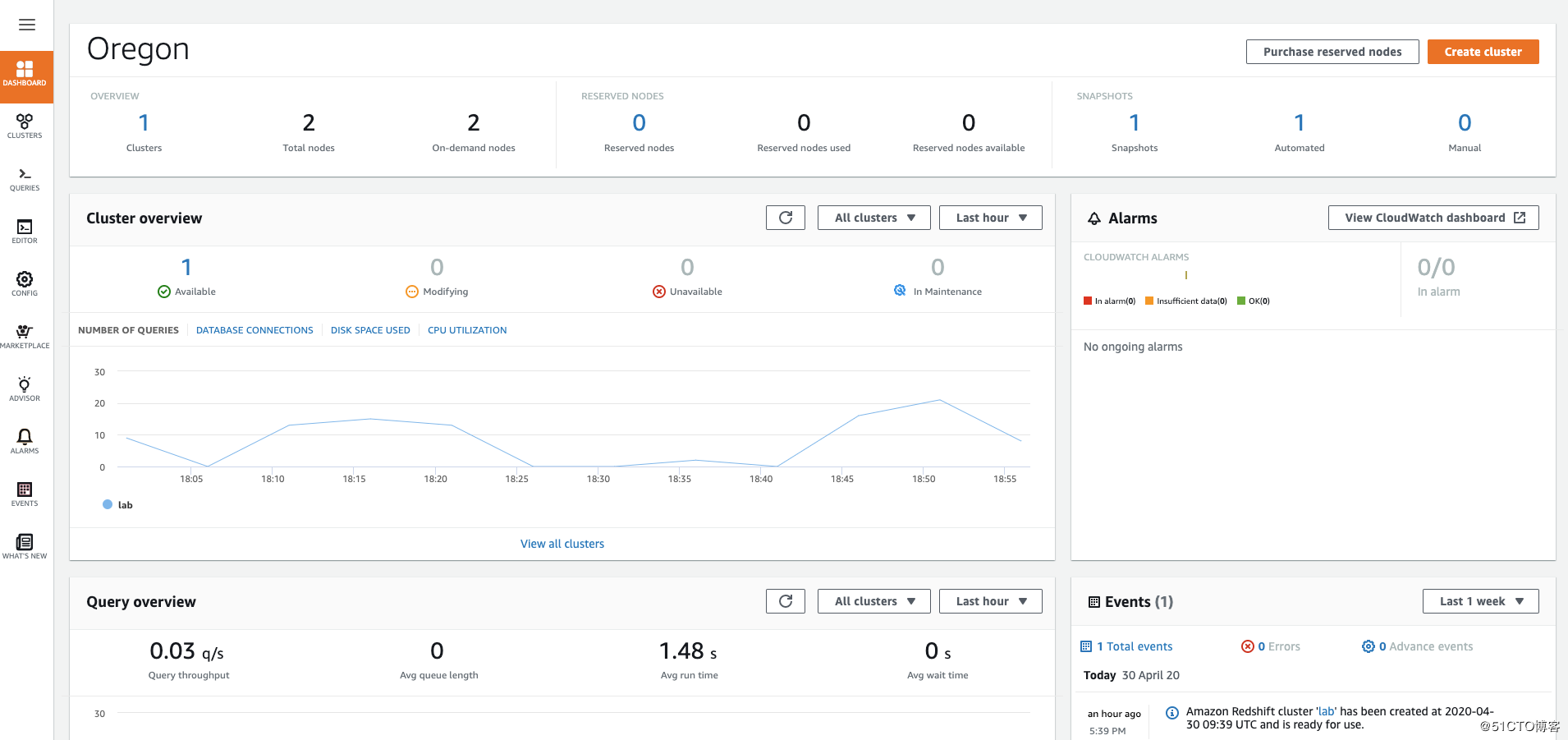The image size is (1568, 740).
Task: Click the Create cluster button
Action: (1483, 52)
